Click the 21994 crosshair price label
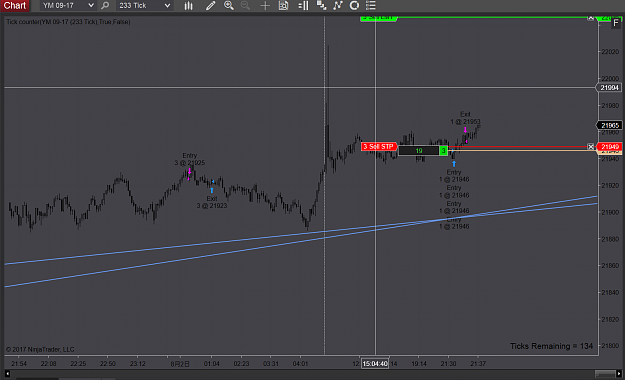The image size is (625, 380). pyautogui.click(x=609, y=88)
